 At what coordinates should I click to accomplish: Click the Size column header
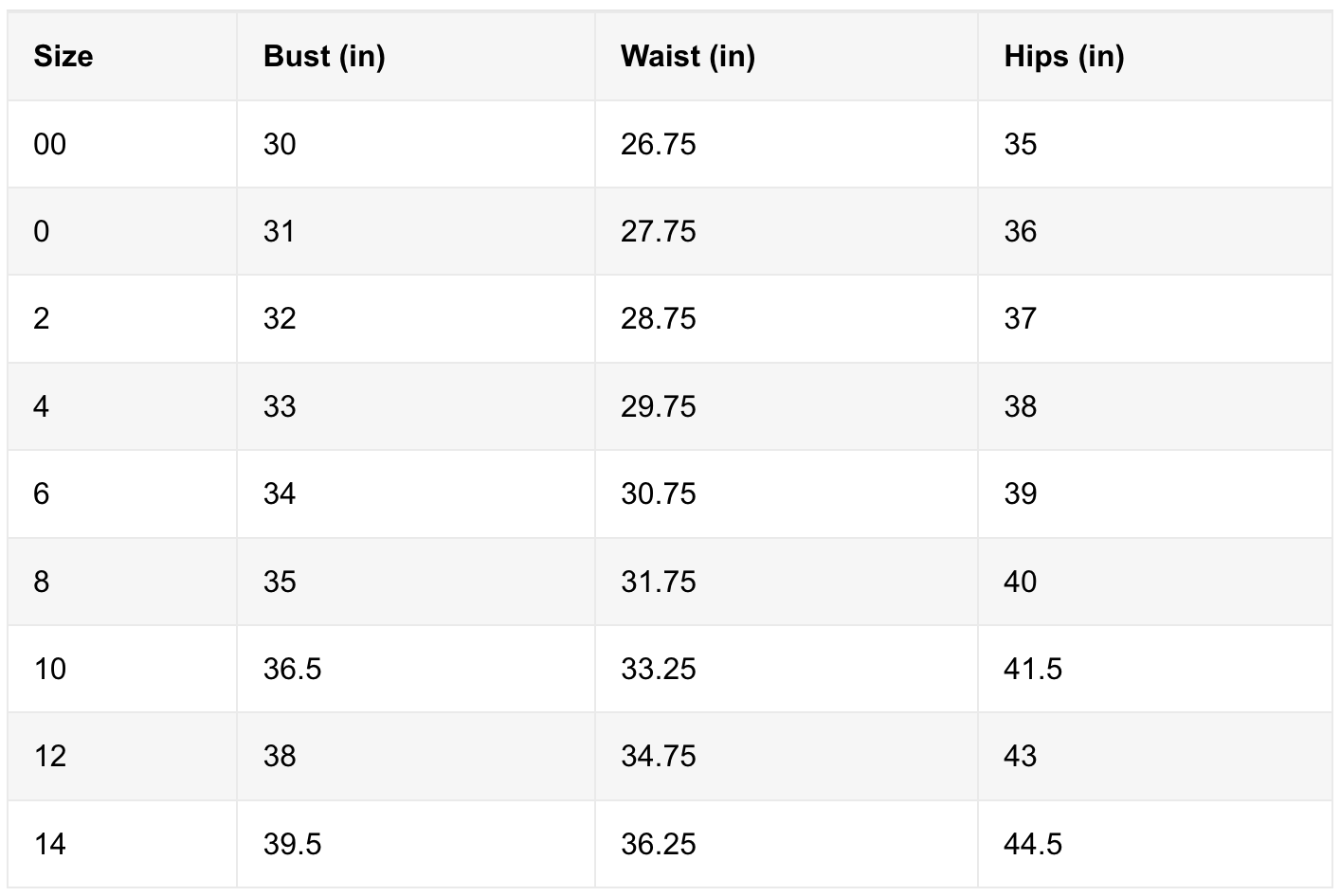click(122, 56)
